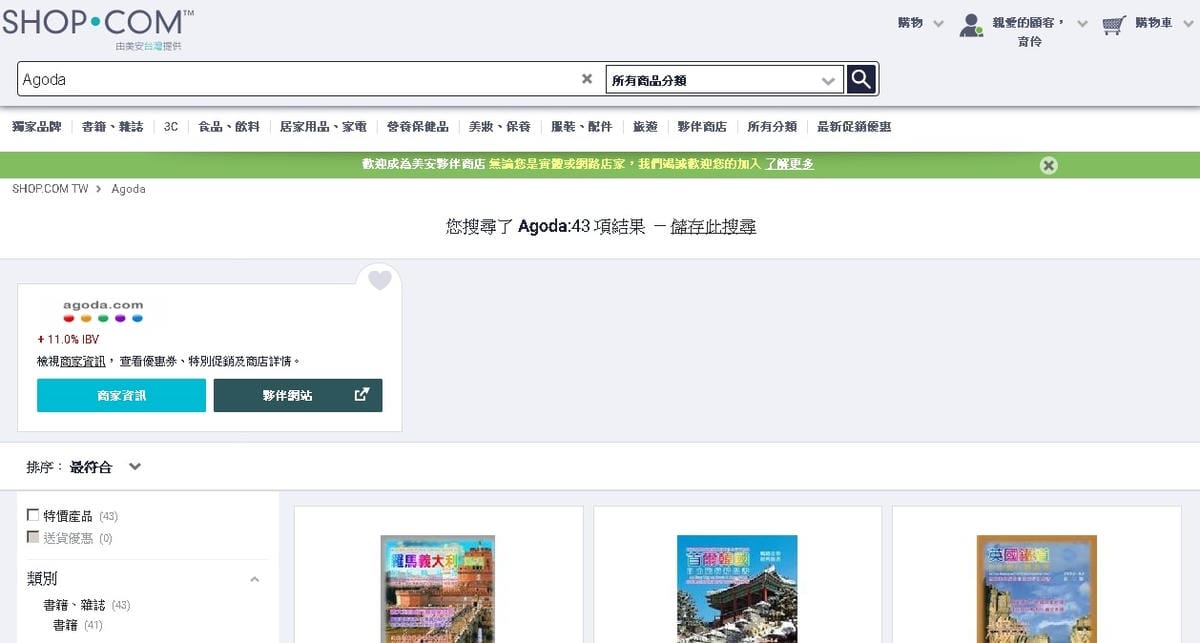
Task: Click the SHOP.COM logo
Action: tap(98, 22)
